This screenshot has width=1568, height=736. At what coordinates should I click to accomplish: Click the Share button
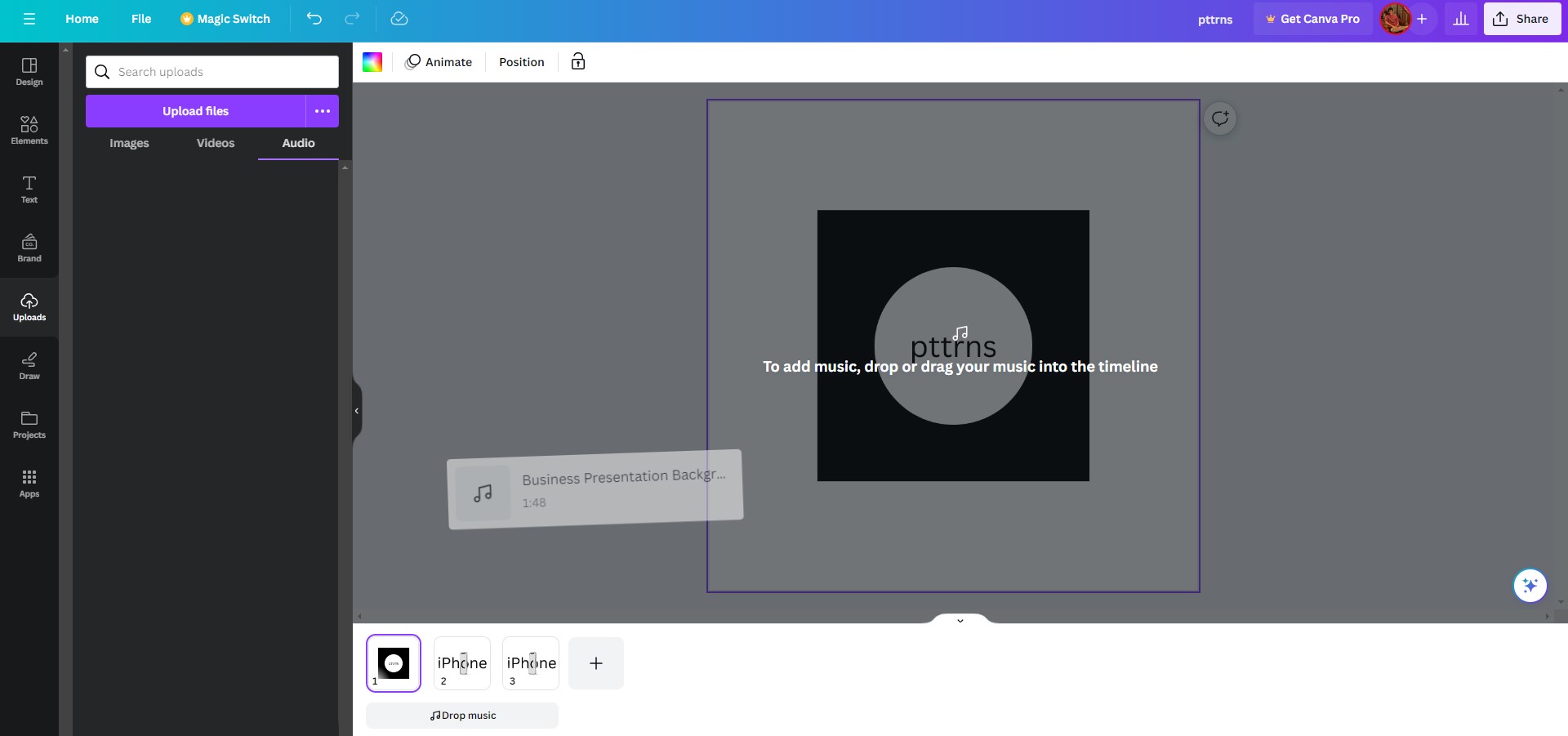(x=1521, y=19)
